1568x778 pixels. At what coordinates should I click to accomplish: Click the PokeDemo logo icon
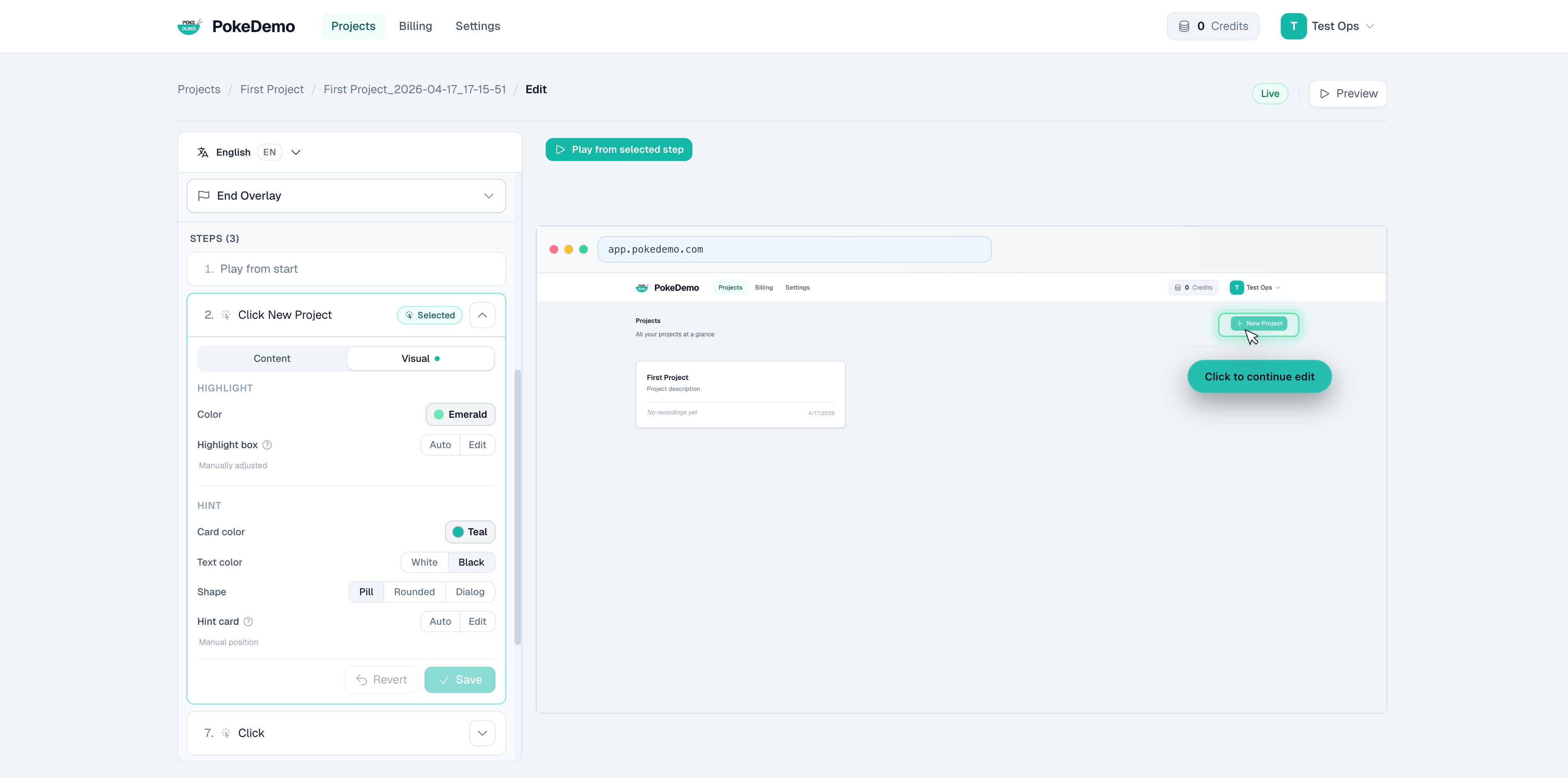[189, 26]
